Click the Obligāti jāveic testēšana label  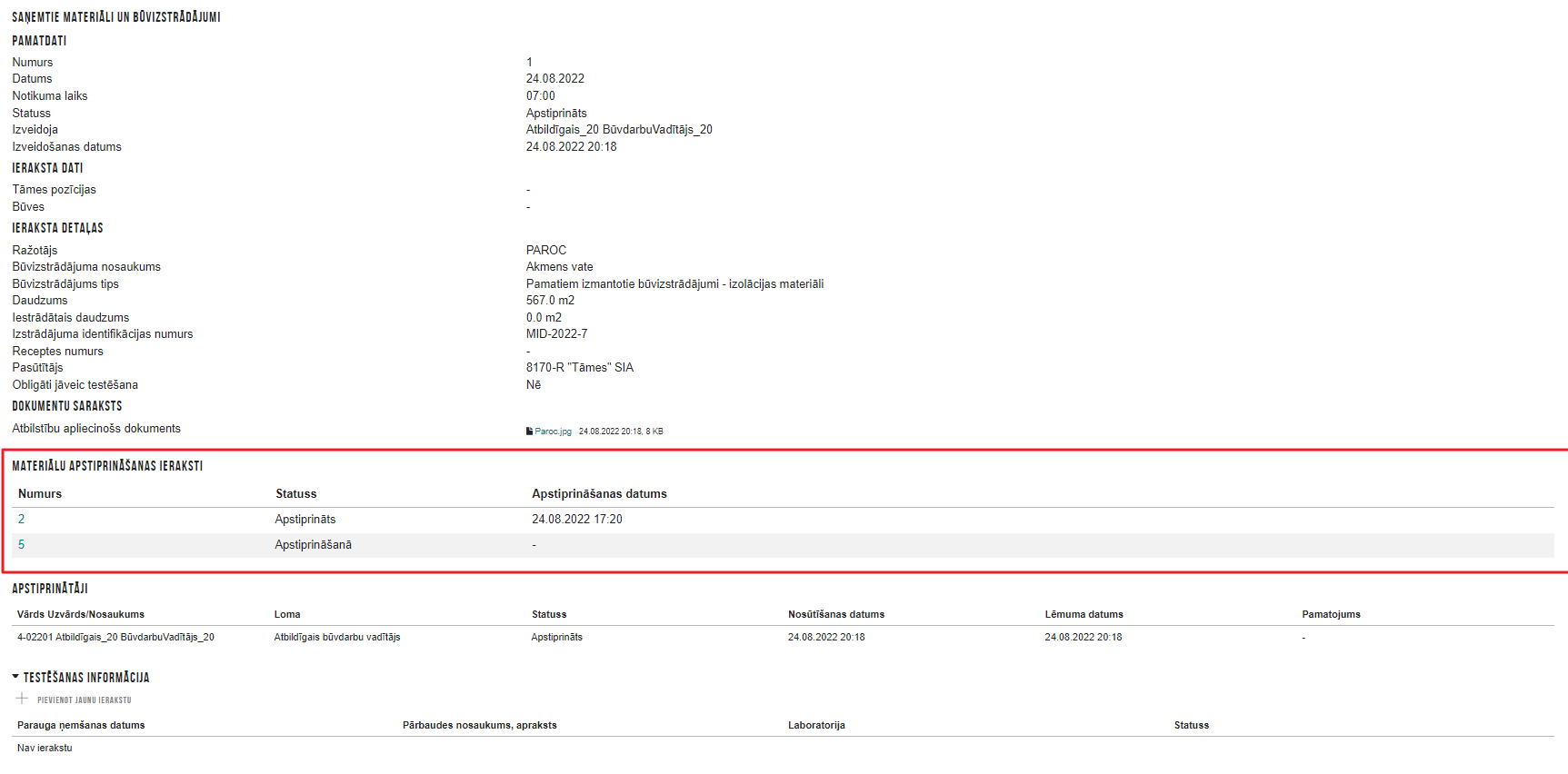click(75, 385)
